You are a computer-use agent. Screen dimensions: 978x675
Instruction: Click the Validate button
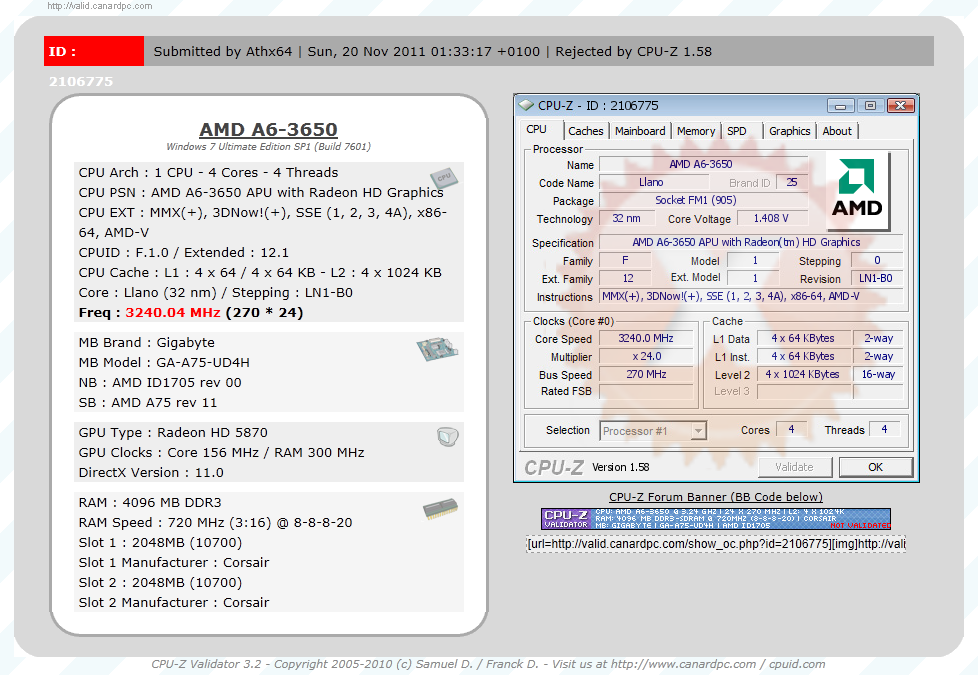tap(795, 467)
